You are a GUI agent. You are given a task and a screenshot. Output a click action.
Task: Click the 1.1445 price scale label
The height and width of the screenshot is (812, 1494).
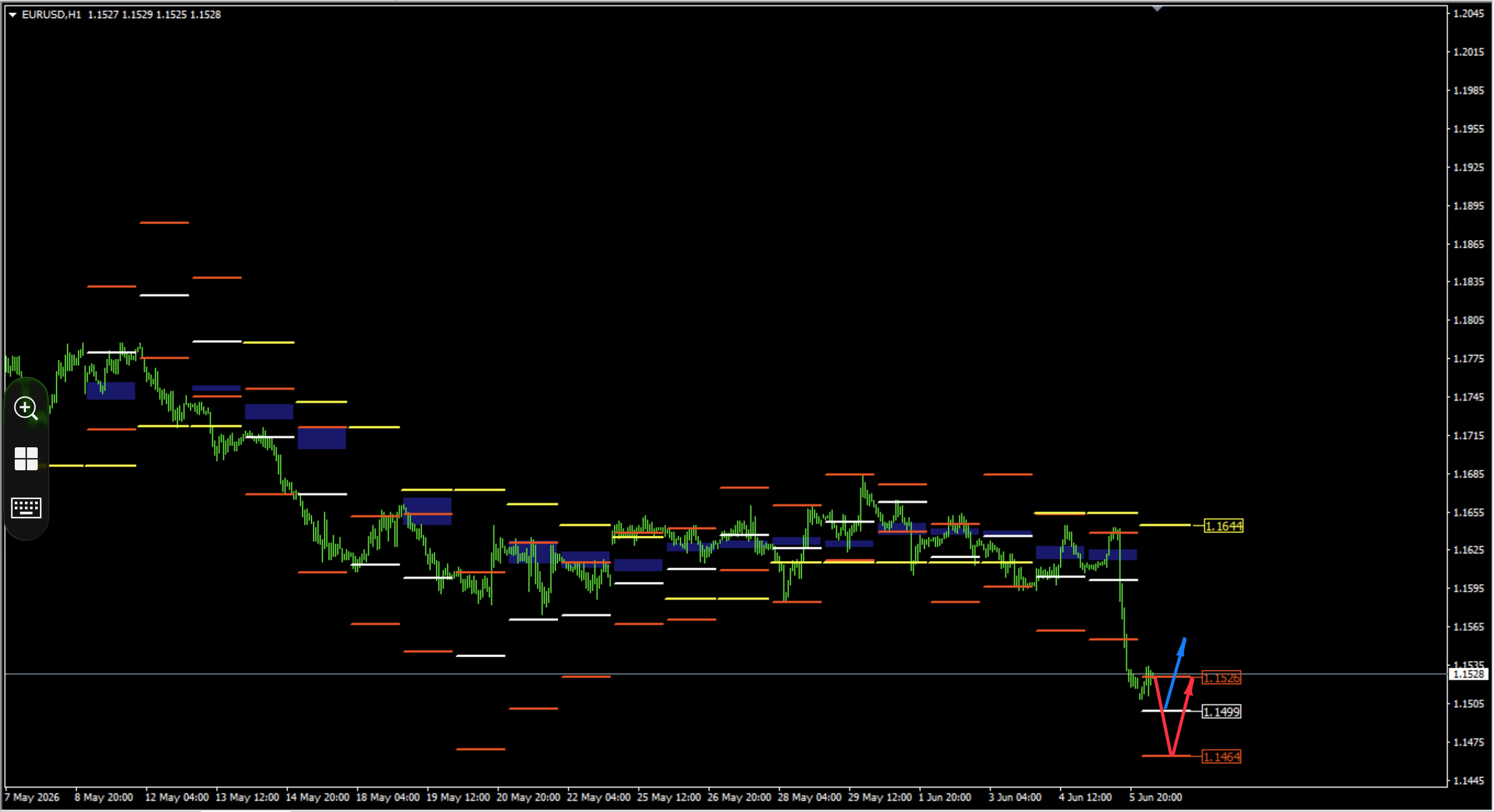point(1469,781)
